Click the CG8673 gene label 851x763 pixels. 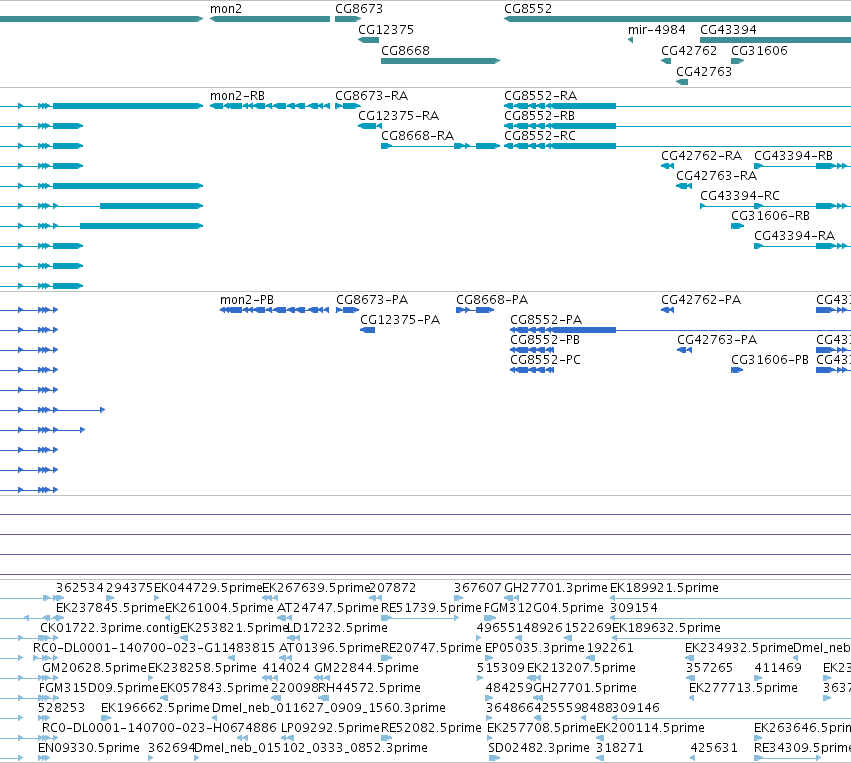pos(359,9)
